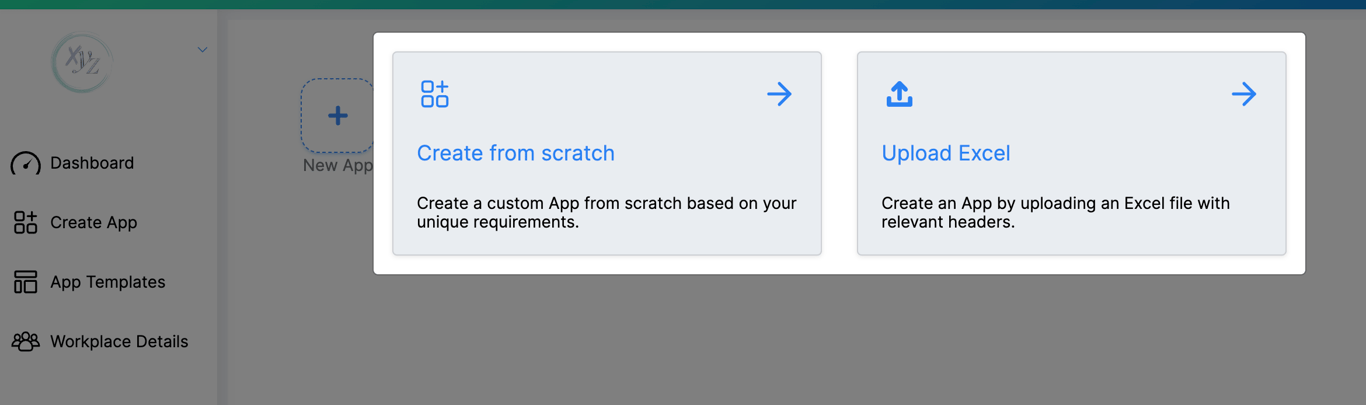Click the arrow on Create from scratch card
Screen dimensions: 1366x405
pos(779,94)
